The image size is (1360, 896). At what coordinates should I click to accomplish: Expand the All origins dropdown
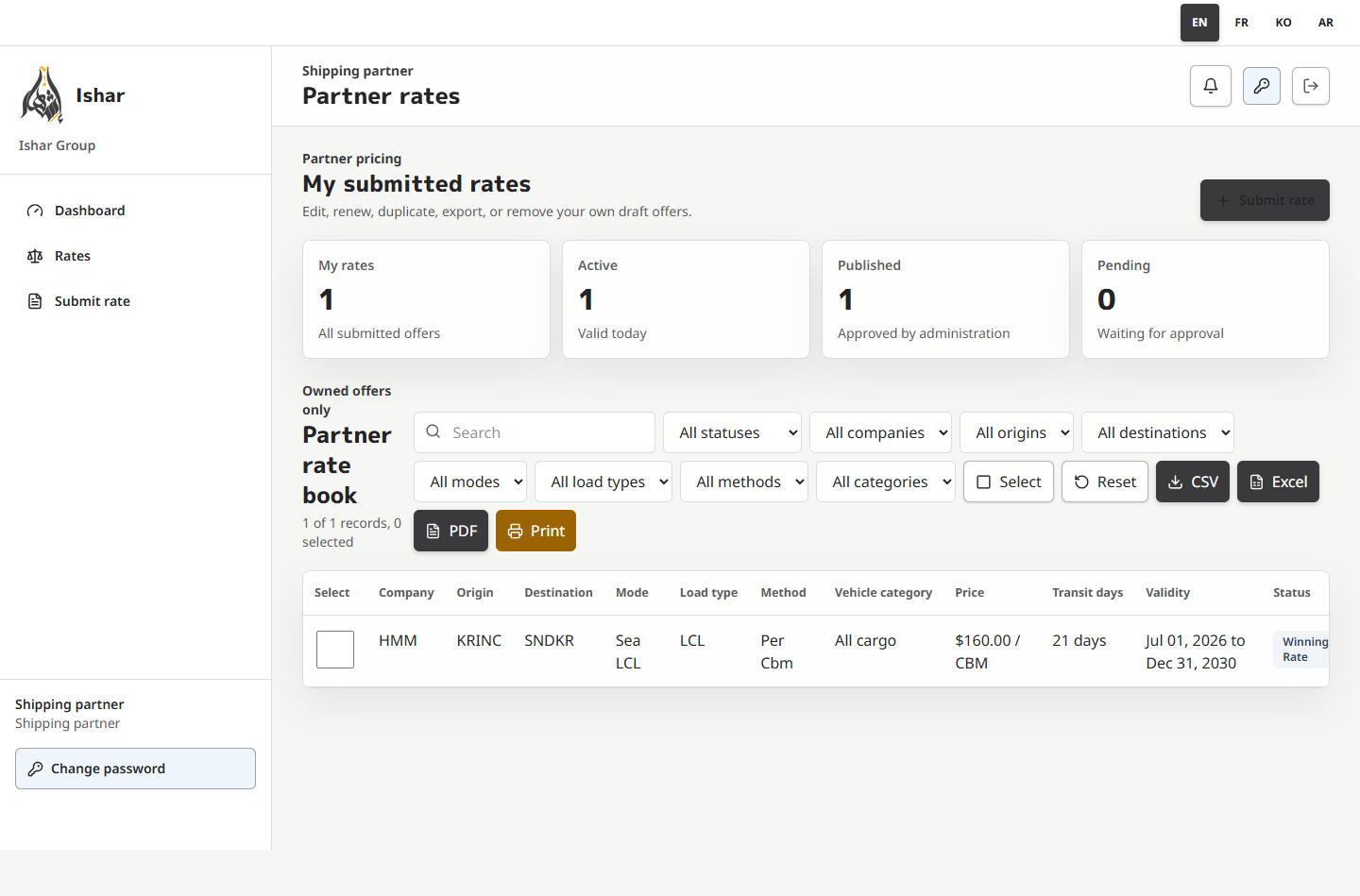pos(1016,432)
